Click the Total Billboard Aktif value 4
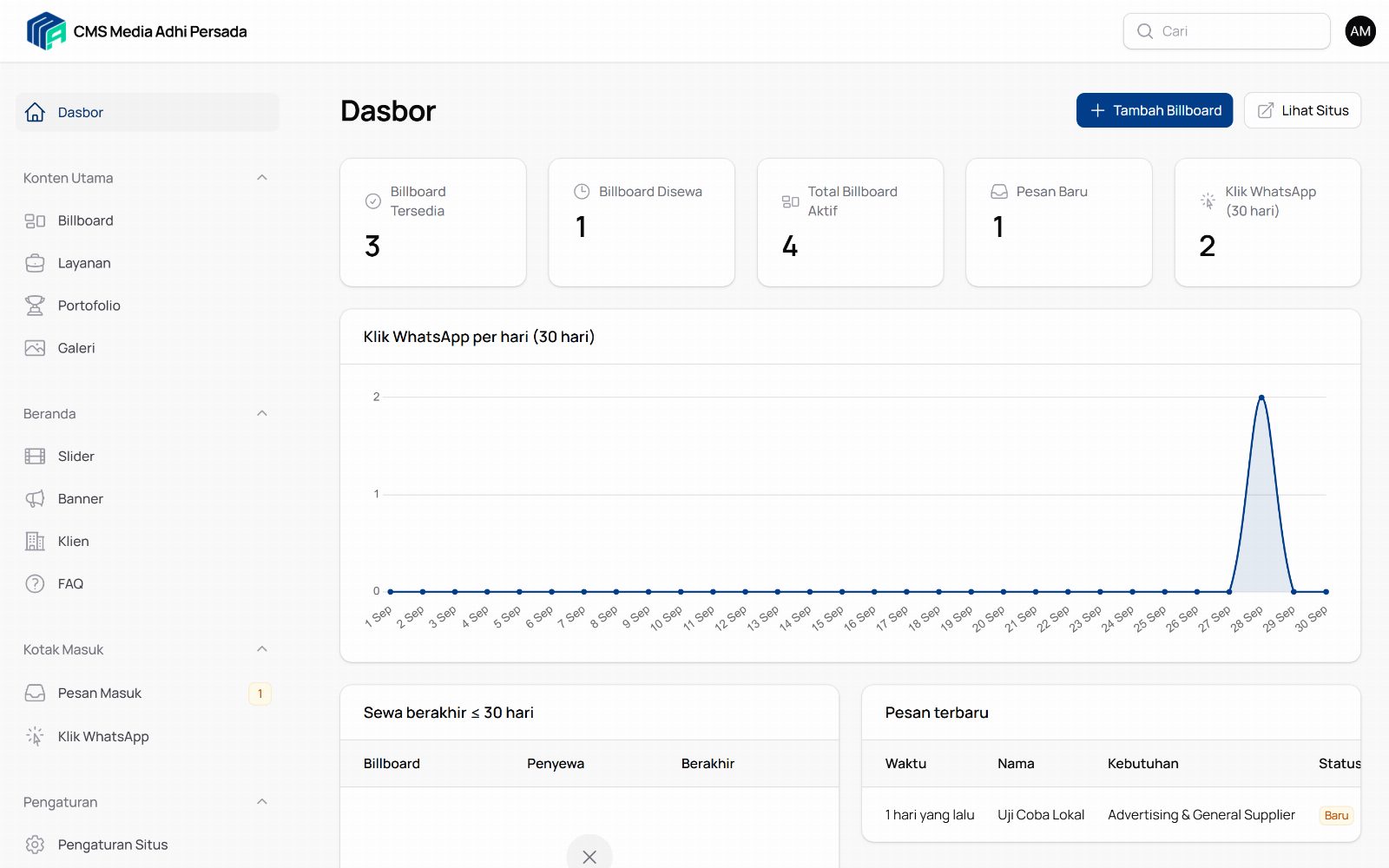The image size is (1389, 868). tap(790, 247)
